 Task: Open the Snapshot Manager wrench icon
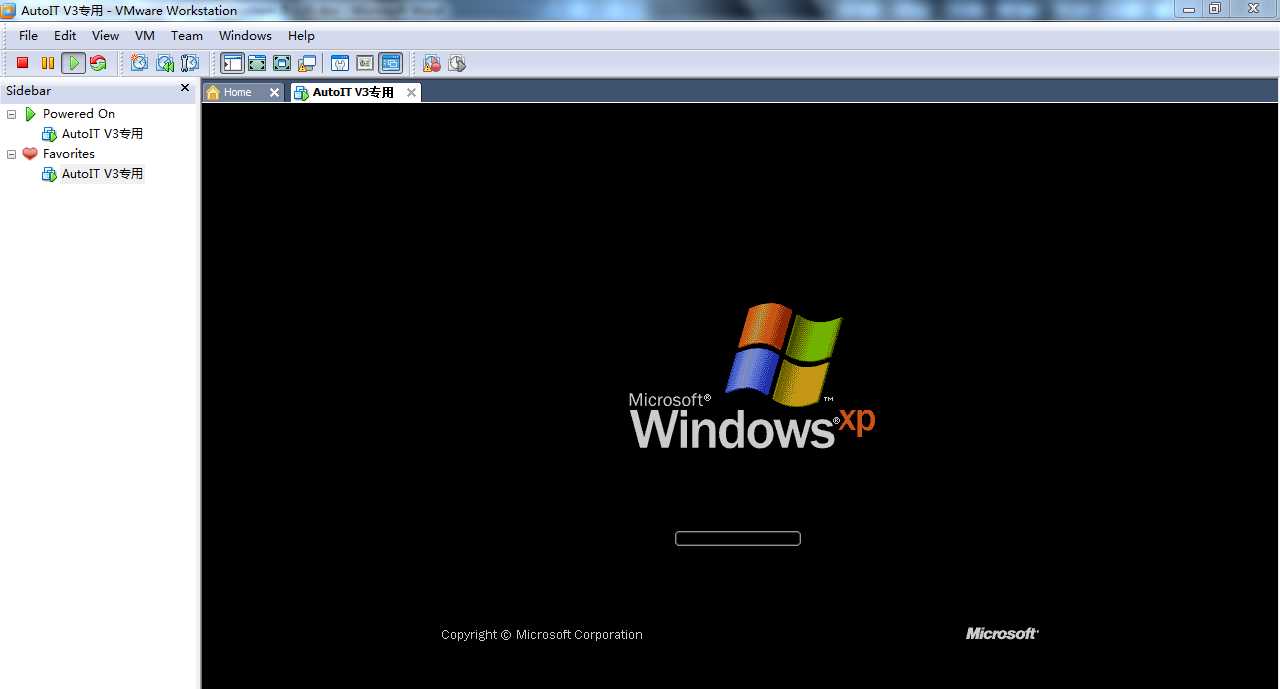[190, 63]
